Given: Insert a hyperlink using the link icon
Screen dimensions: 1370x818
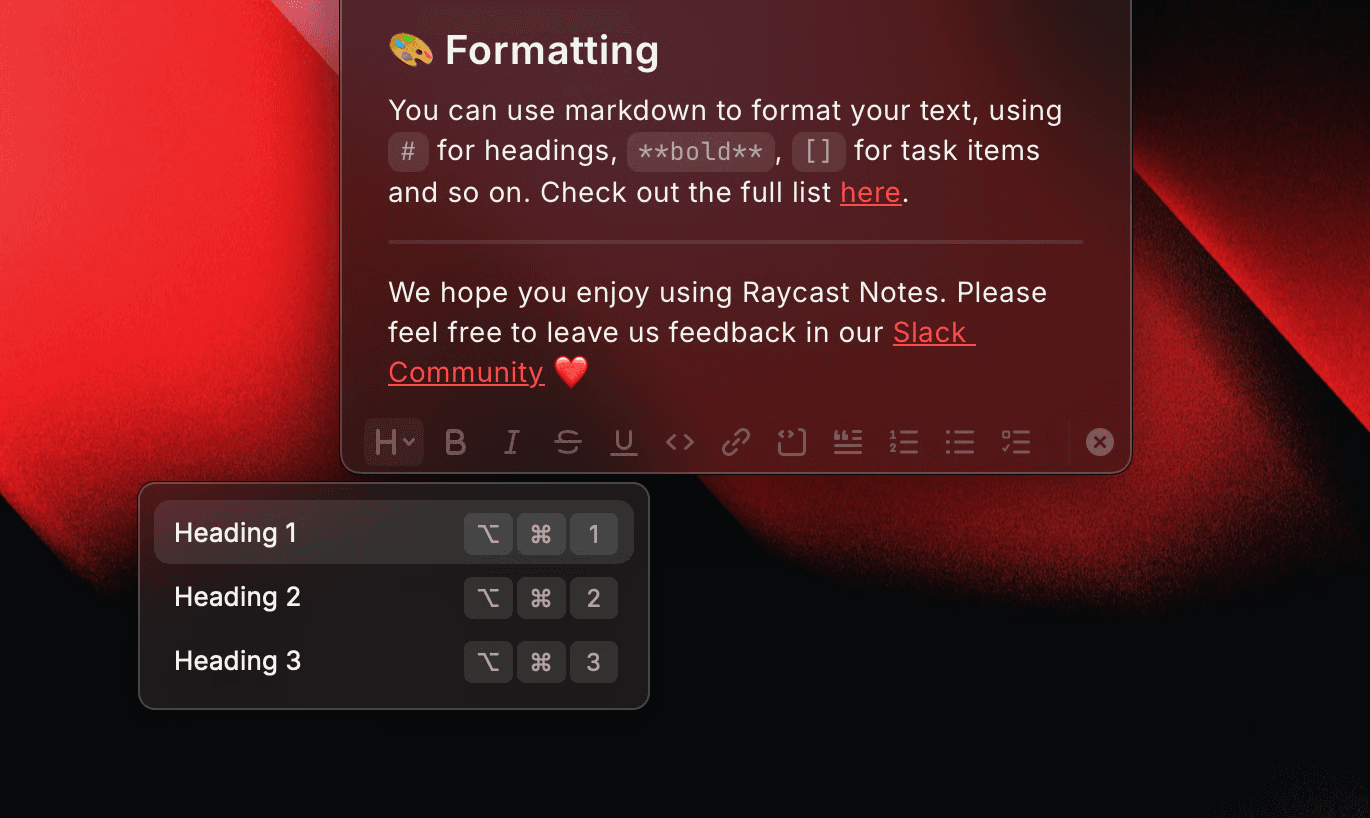Looking at the screenshot, I should point(735,442).
